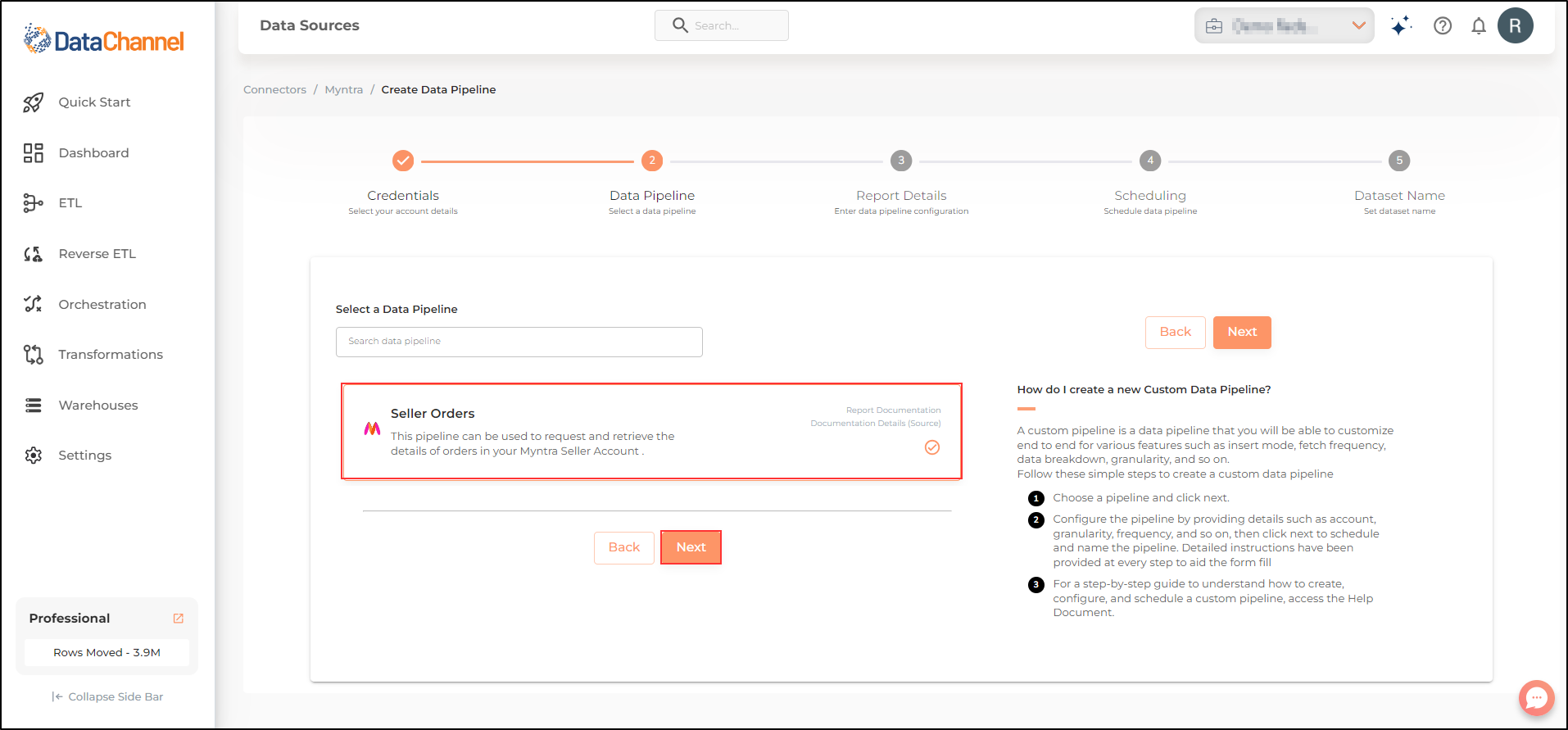Click the Data Sources page title
The width and height of the screenshot is (1568, 730).
[310, 25]
